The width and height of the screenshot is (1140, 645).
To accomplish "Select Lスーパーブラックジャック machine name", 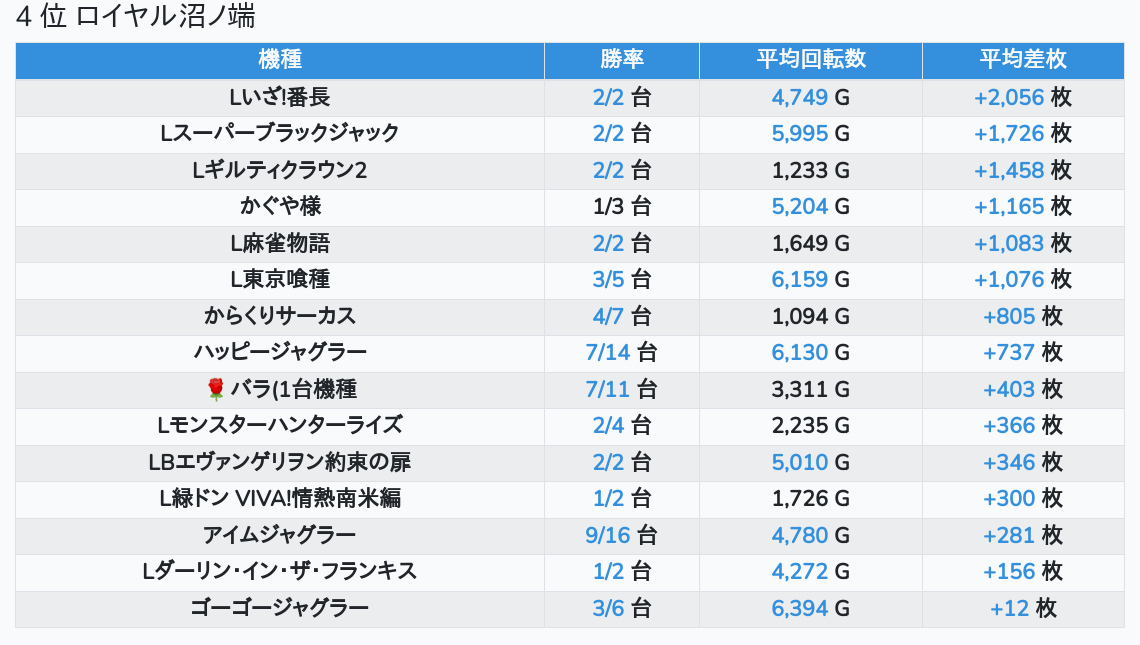I will [280, 134].
